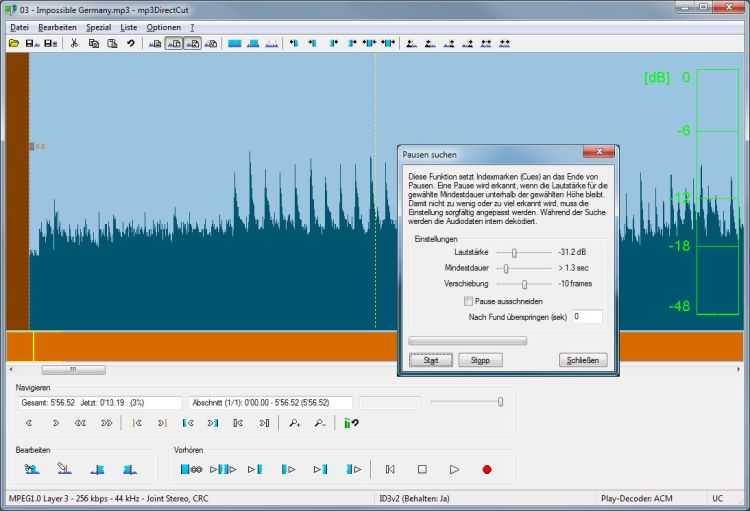
Task: Open the Datei menu
Action: click(x=19, y=27)
